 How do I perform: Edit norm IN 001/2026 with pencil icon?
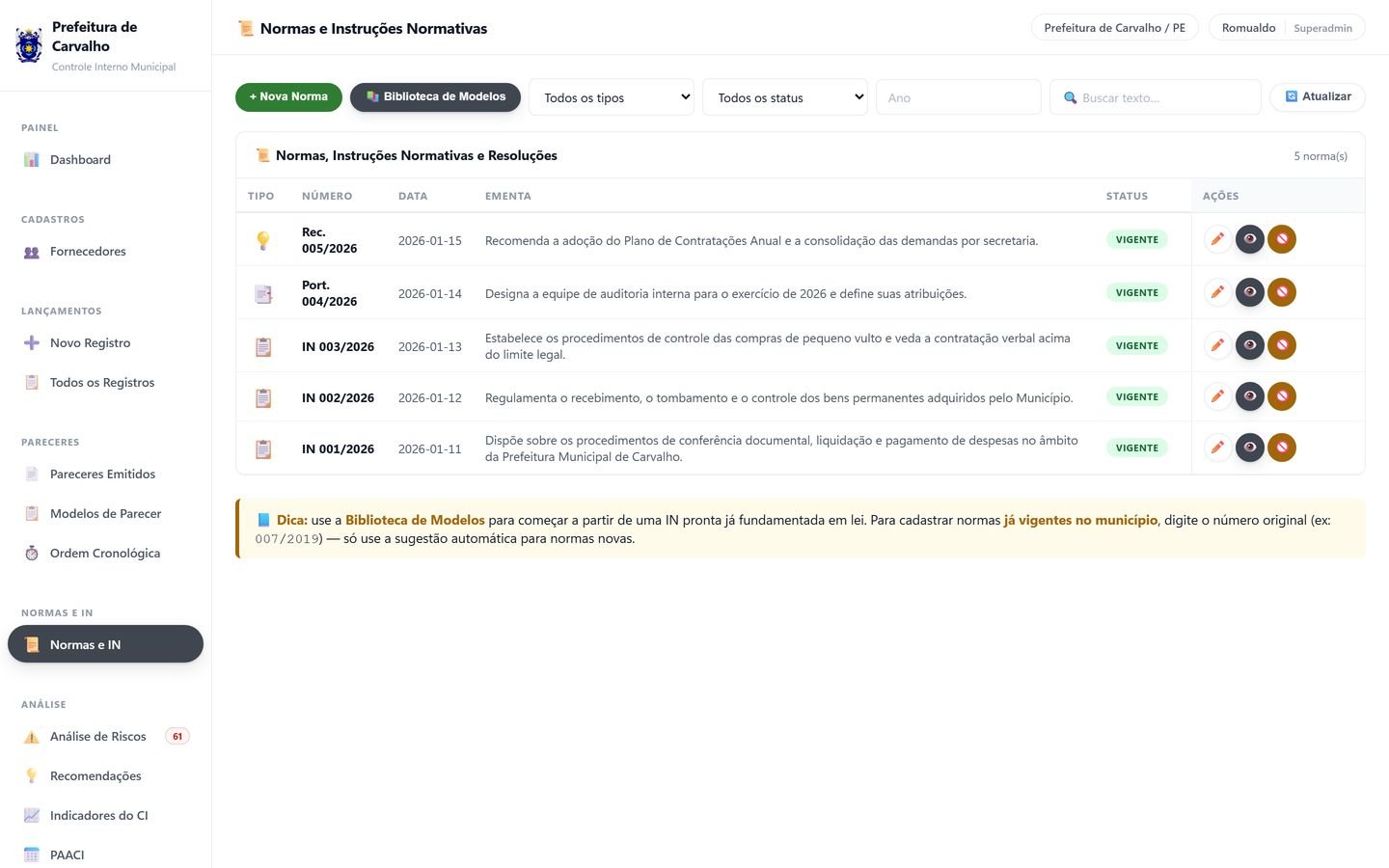point(1218,448)
